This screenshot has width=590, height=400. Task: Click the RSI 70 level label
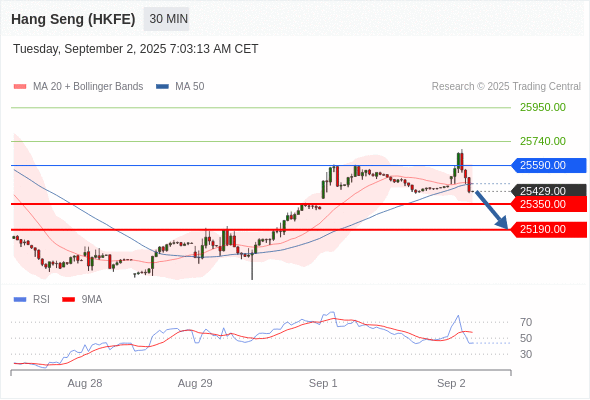pyautogui.click(x=526, y=322)
